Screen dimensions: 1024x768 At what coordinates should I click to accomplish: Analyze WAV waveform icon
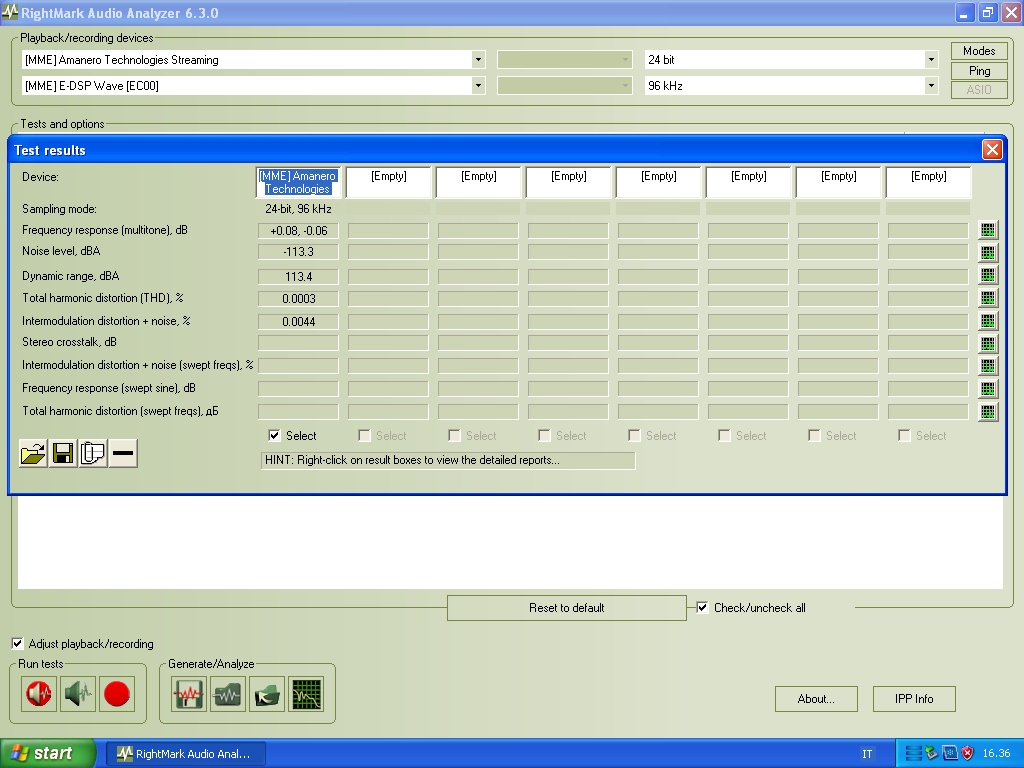pyautogui.click(x=228, y=694)
